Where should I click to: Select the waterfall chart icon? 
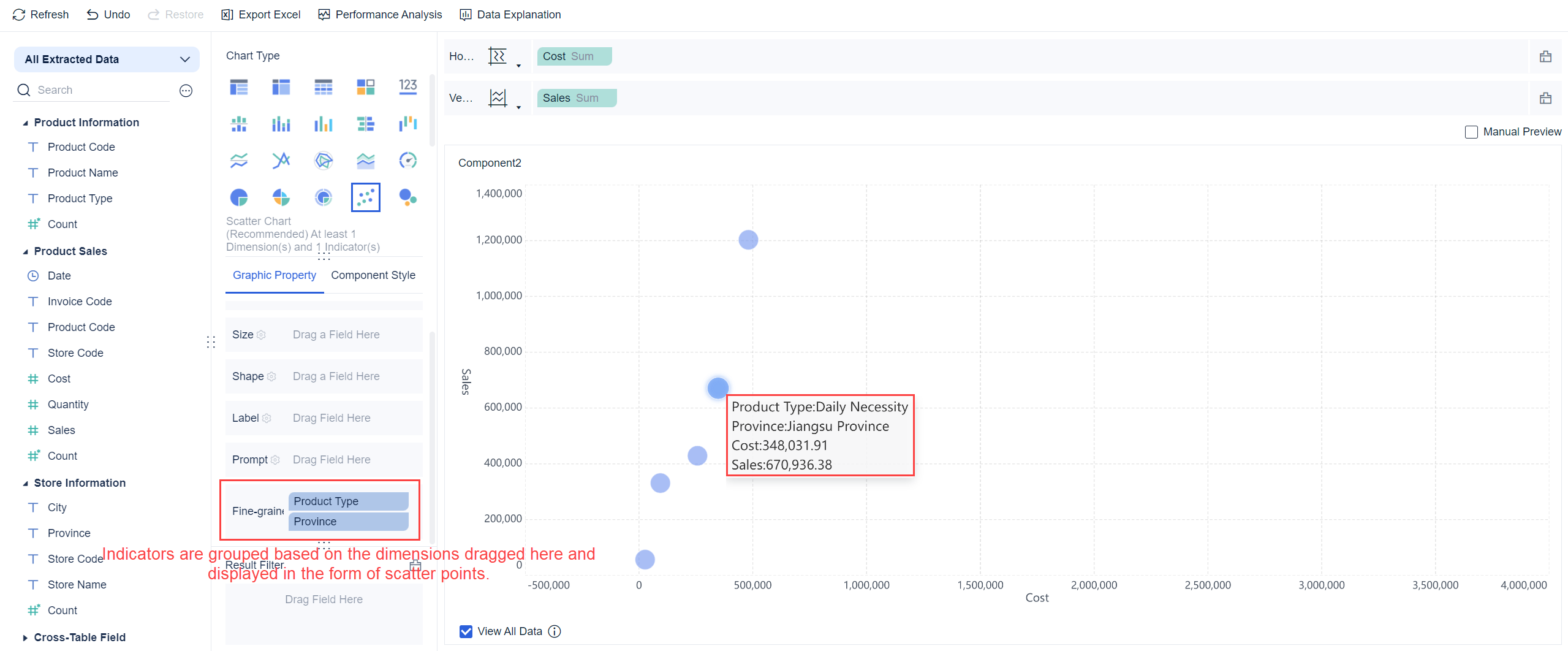point(407,124)
